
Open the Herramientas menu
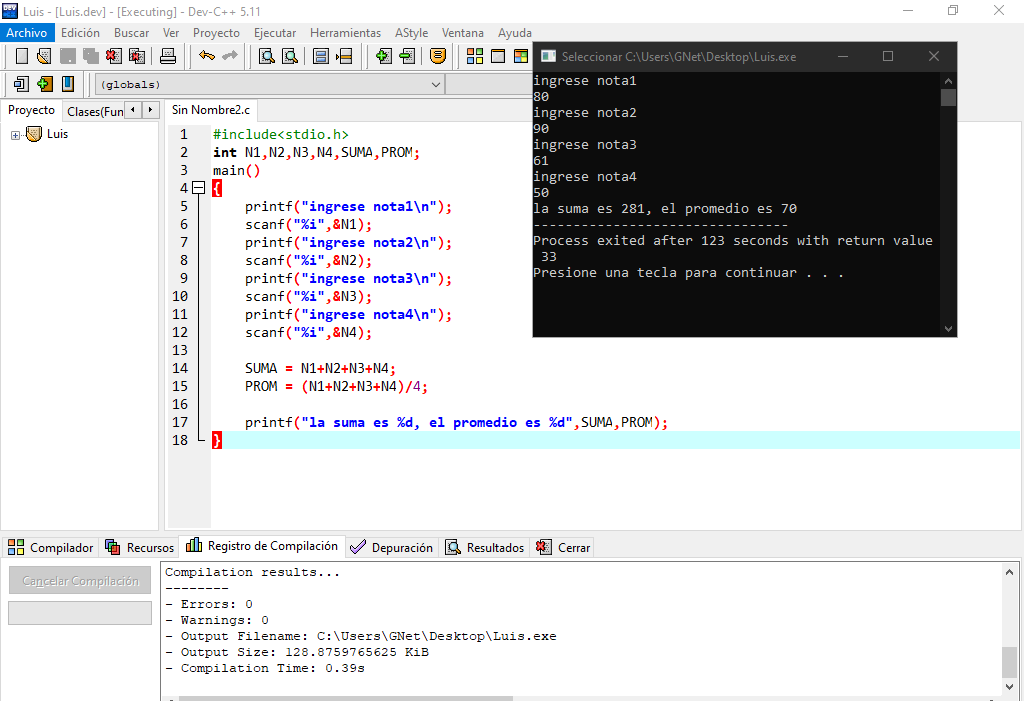tap(345, 33)
